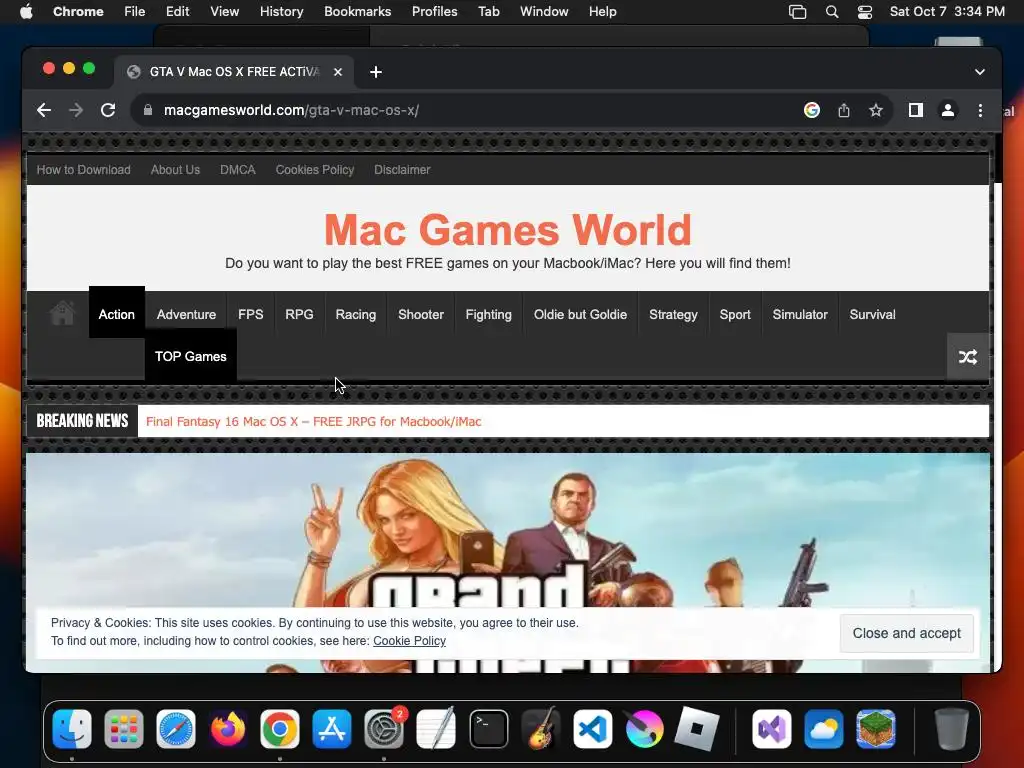Viewport: 1024px width, 768px height.
Task: Select the Simulator category
Action: 800,314
